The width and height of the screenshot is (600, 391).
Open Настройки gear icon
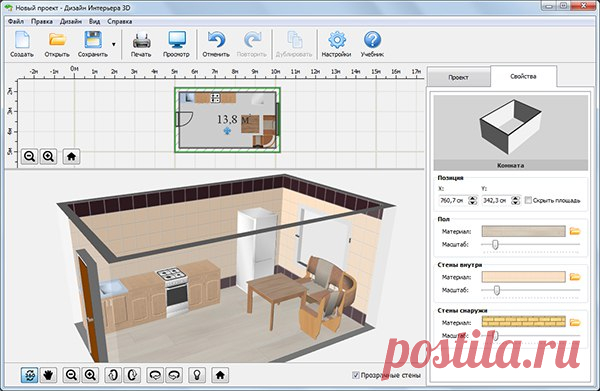point(337,40)
